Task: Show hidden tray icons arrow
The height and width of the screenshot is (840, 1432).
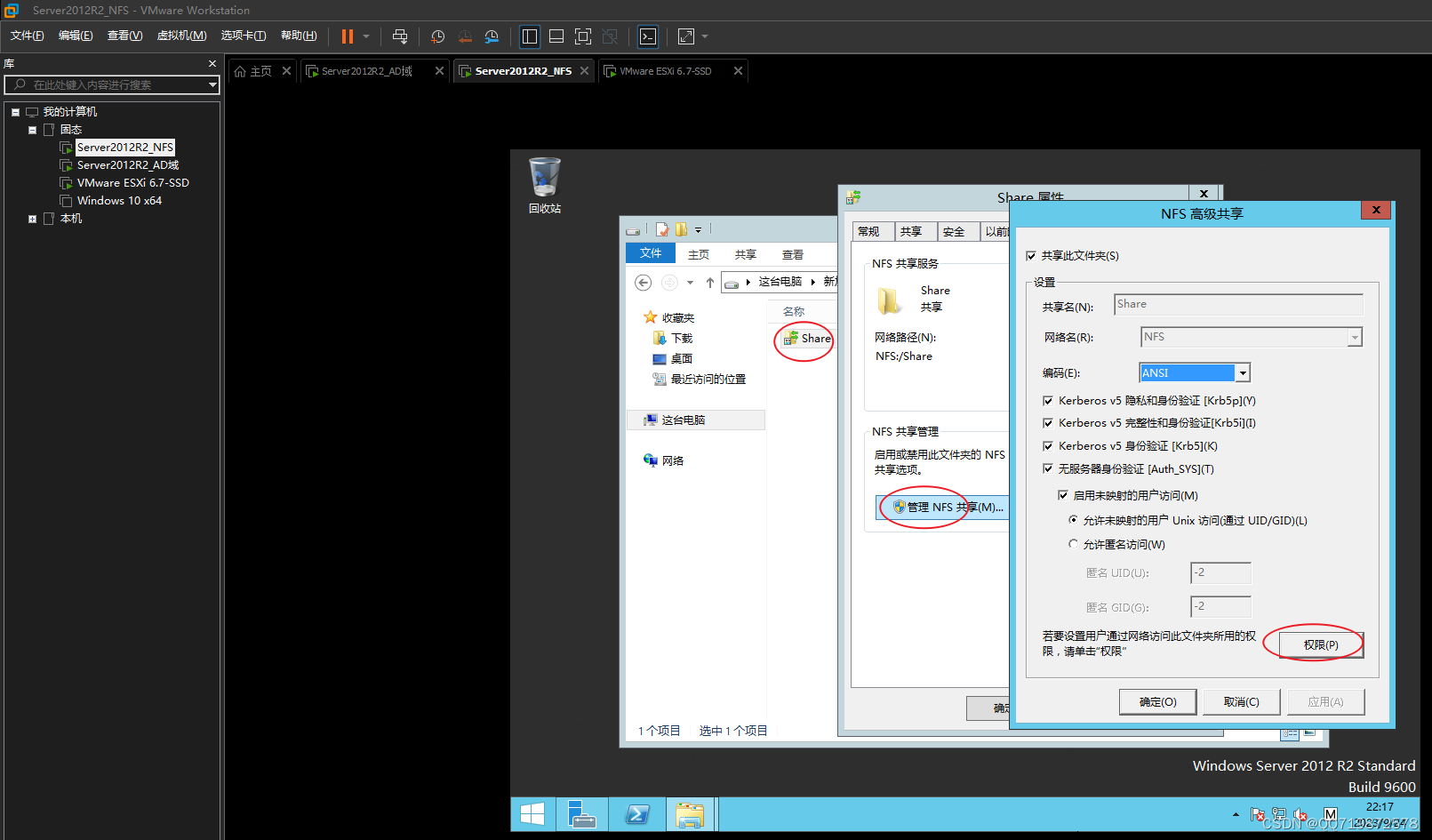Action: coord(1236,814)
